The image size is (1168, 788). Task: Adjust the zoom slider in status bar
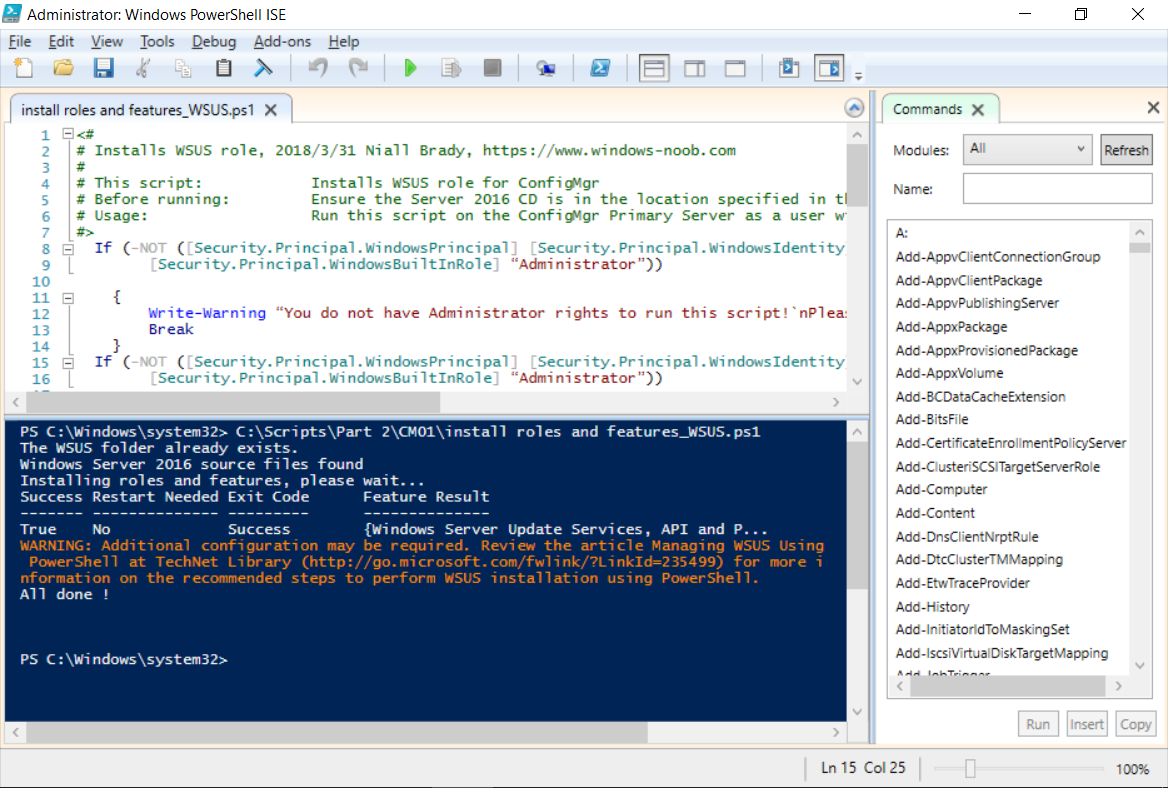(970, 768)
